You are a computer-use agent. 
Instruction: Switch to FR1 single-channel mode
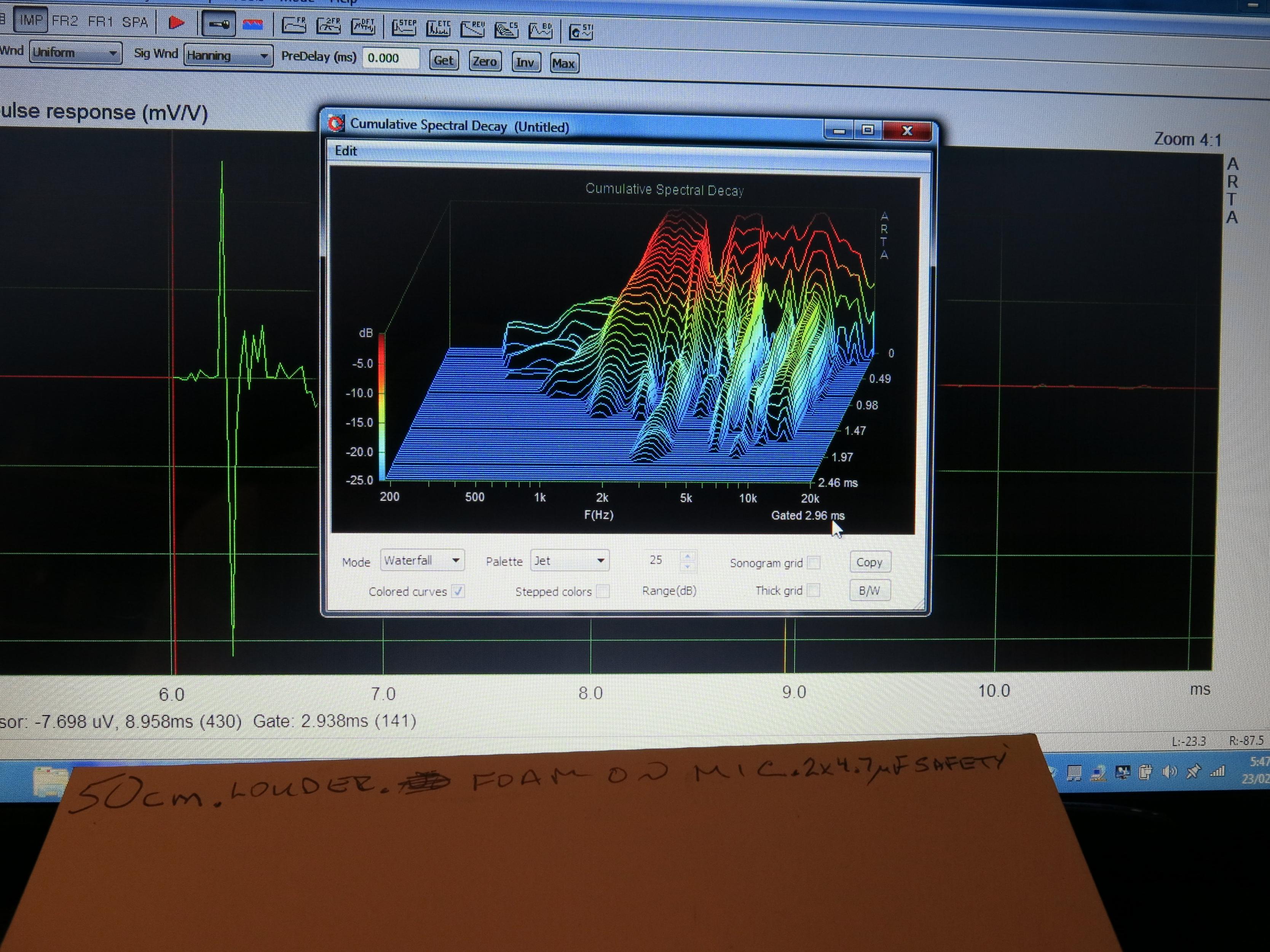click(x=101, y=22)
